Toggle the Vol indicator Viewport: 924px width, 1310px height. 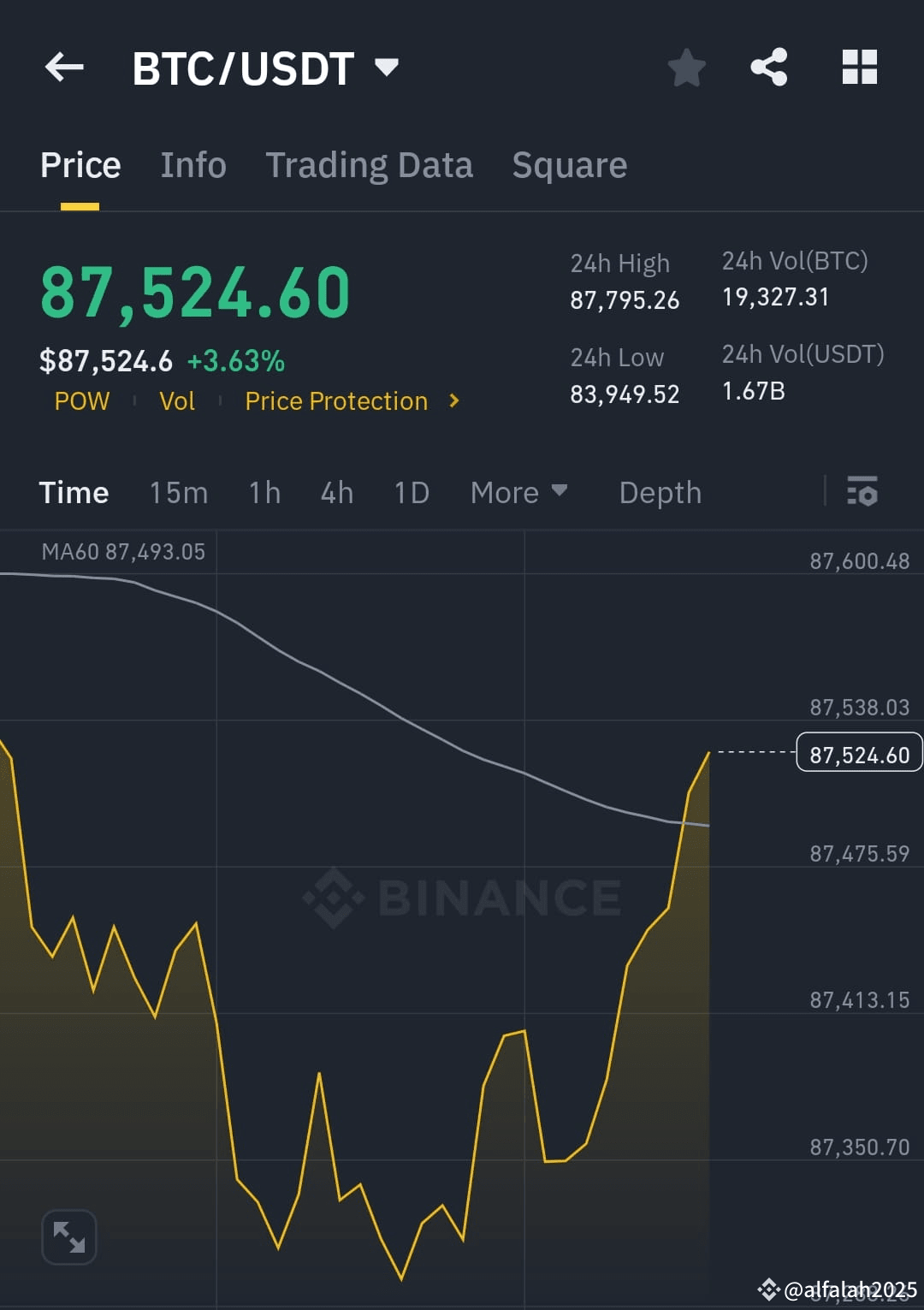[177, 400]
